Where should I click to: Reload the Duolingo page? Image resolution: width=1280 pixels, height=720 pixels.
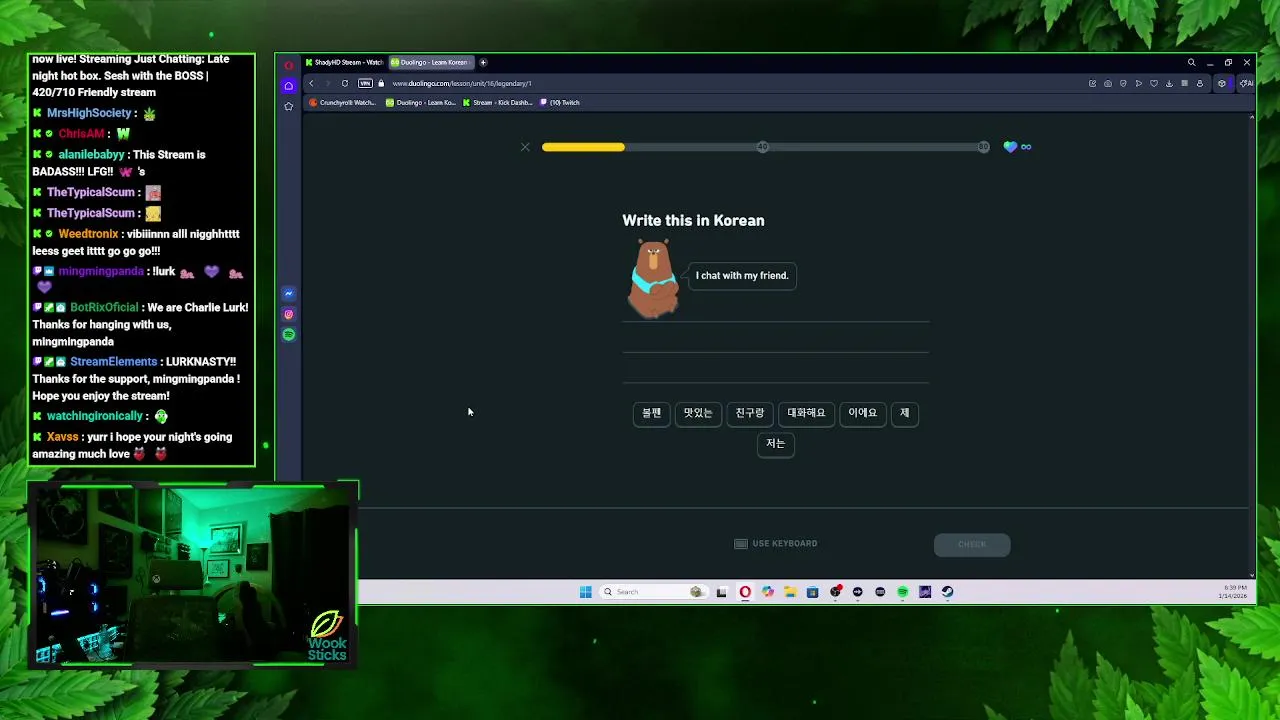tap(345, 83)
